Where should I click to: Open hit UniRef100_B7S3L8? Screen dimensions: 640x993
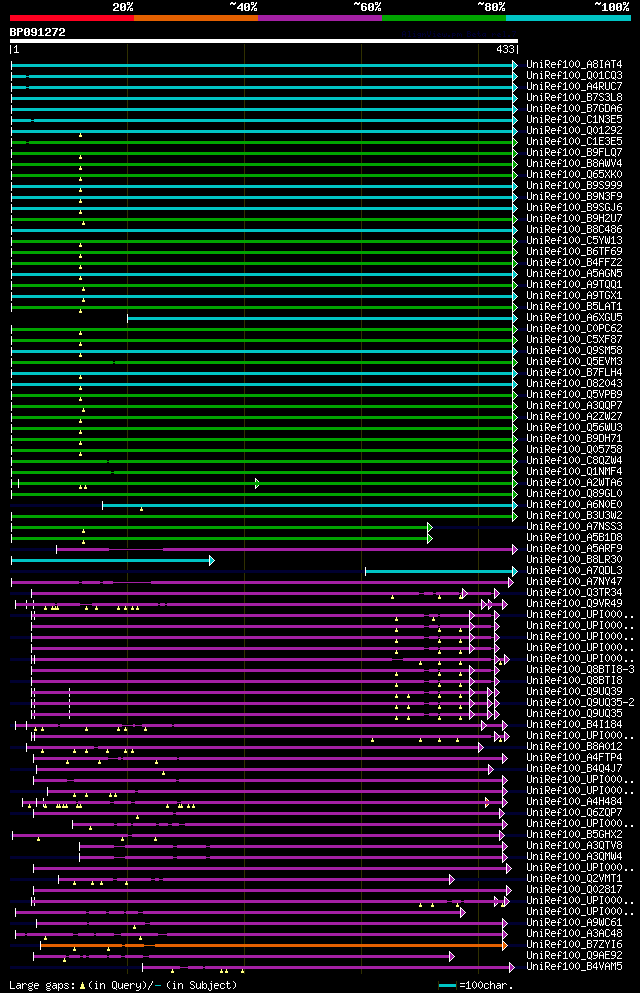[574, 98]
